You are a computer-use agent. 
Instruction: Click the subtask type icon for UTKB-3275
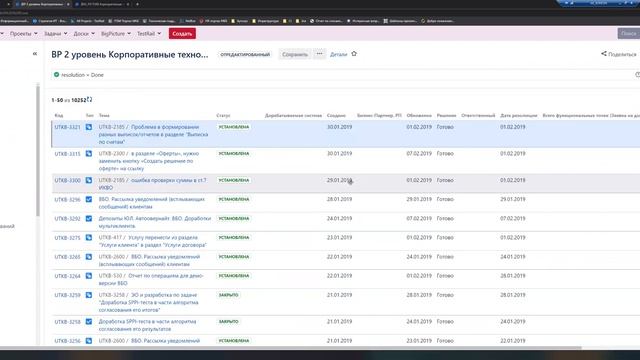point(89,238)
